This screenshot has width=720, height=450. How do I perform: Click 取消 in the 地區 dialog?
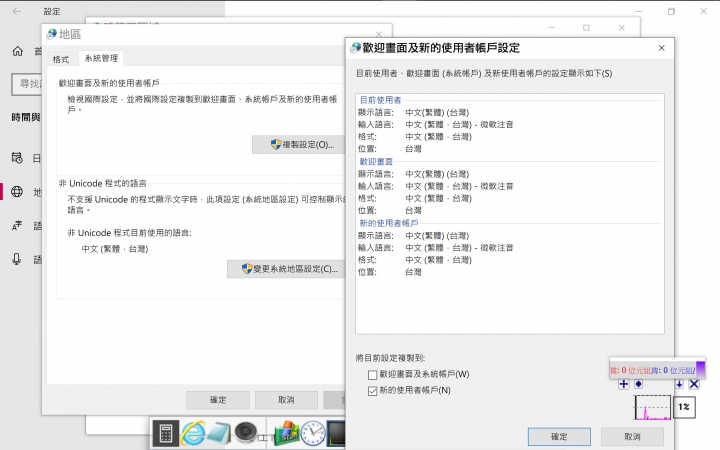click(x=286, y=400)
